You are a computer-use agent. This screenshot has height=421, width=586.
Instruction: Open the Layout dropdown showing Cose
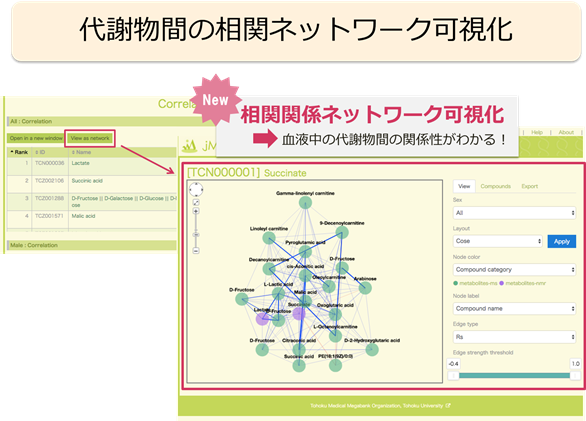498,241
